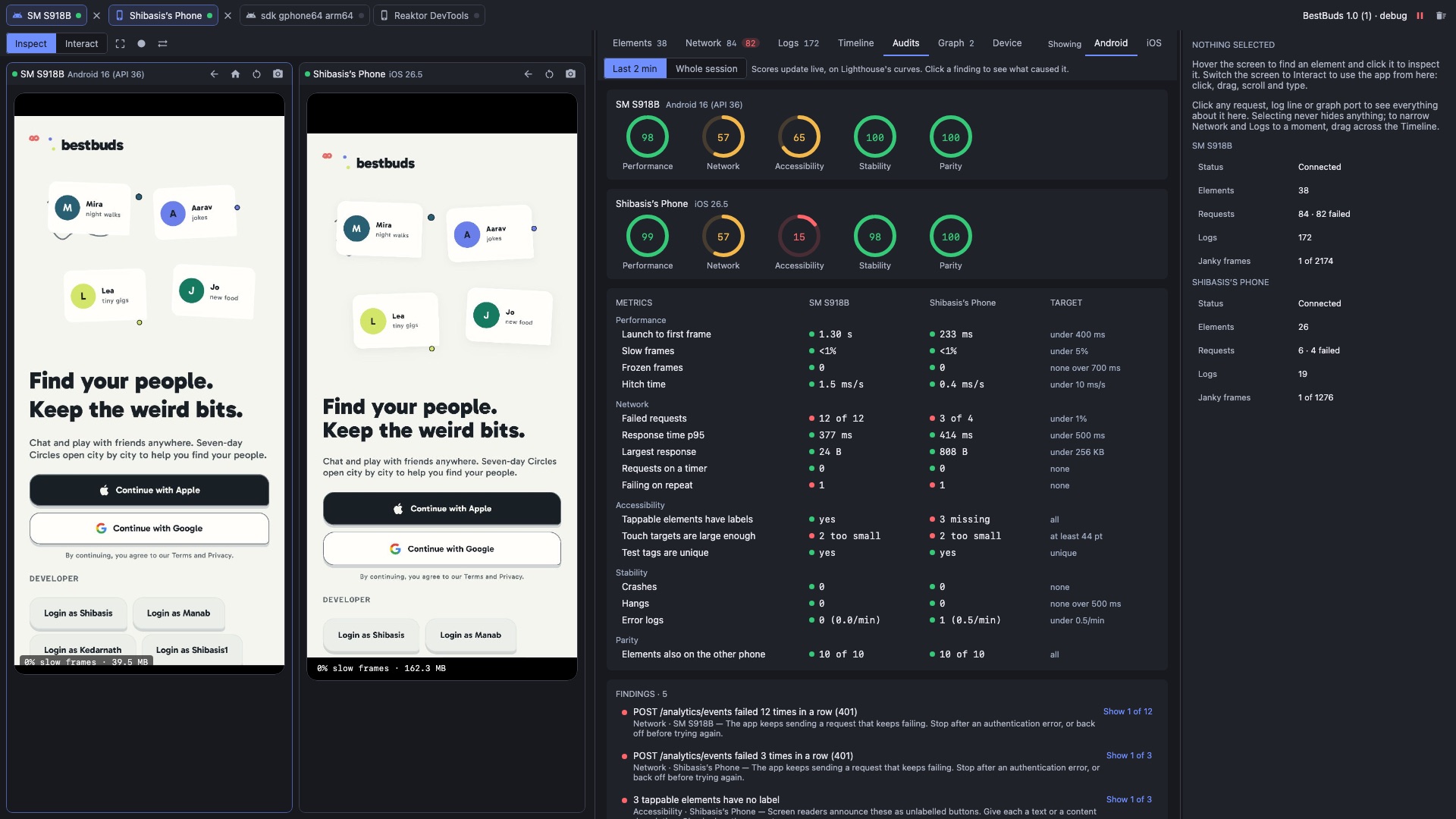Switch to Inspect mode

pyautogui.click(x=31, y=44)
